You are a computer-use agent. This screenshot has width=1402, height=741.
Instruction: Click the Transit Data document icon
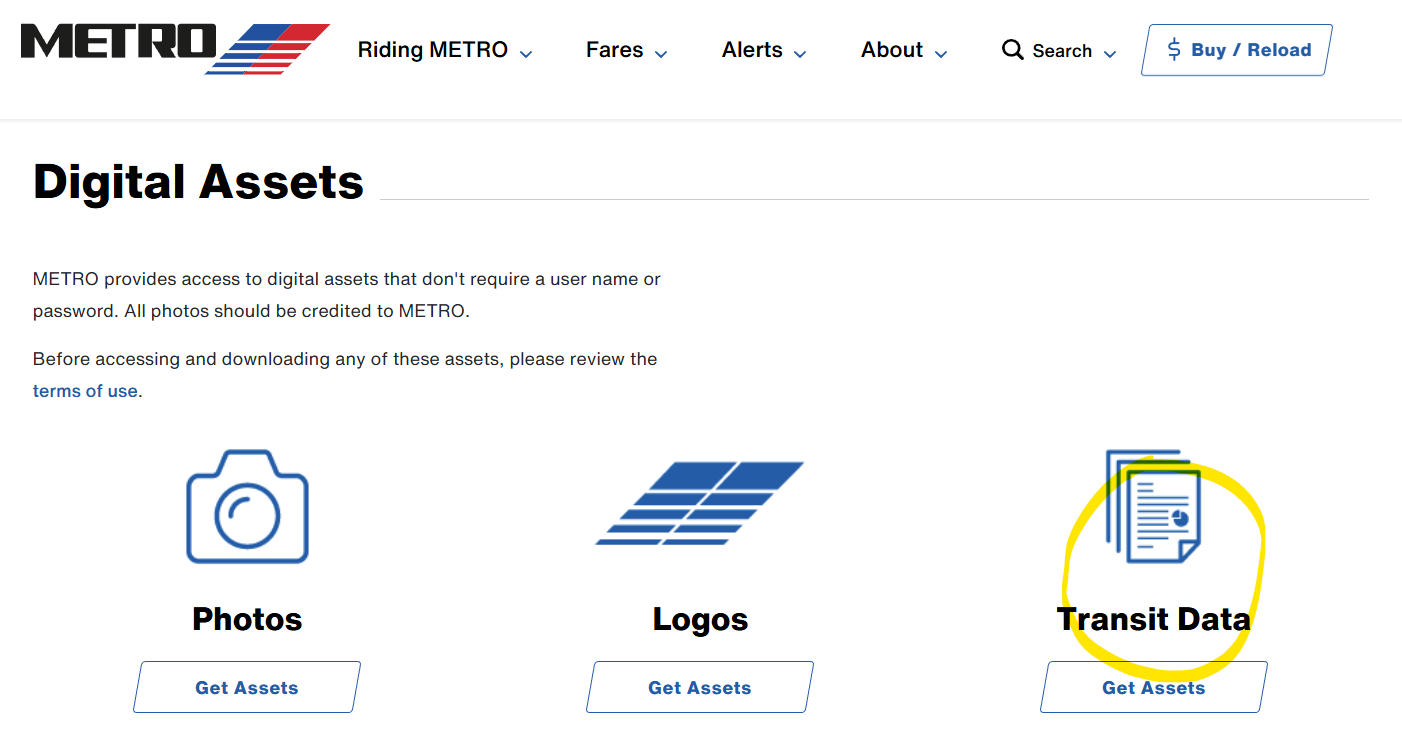click(1154, 506)
